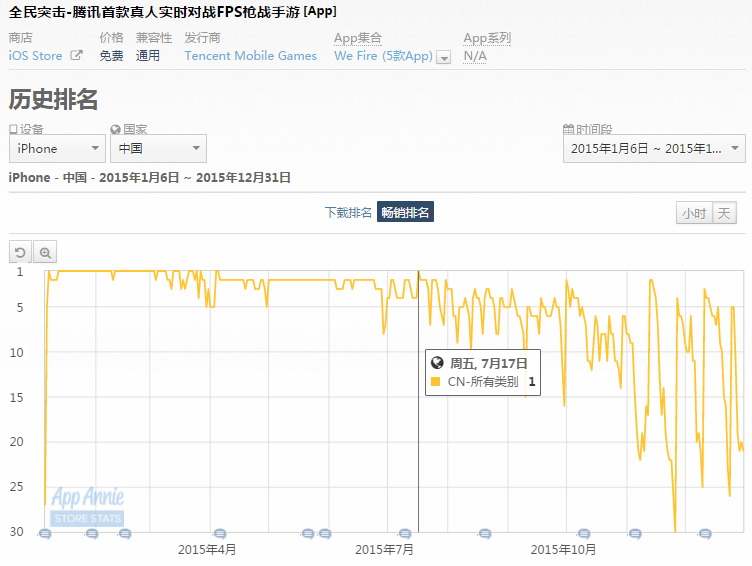Click the App集合 label
This screenshot has height=566, width=752.
click(358, 38)
